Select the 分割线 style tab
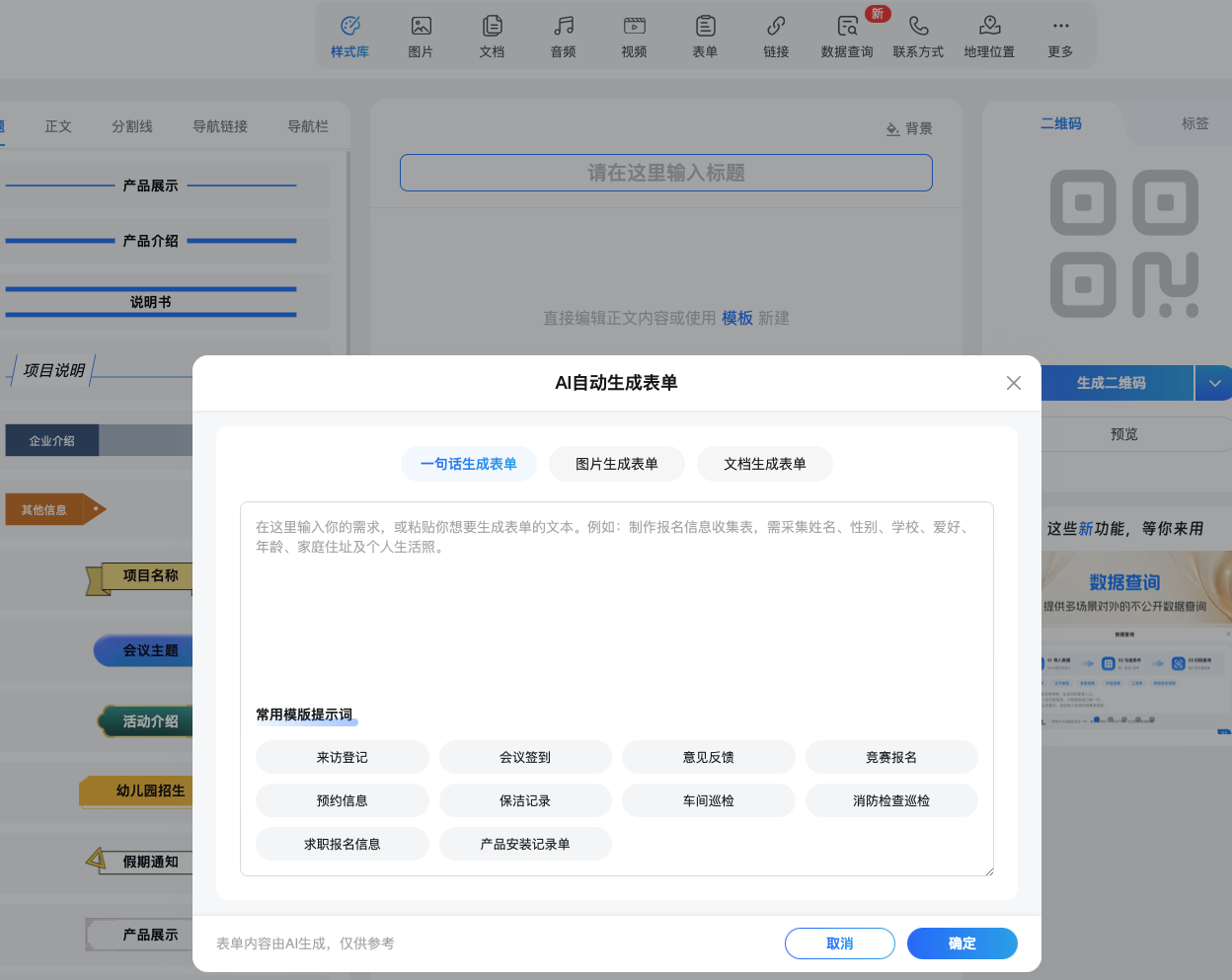Image resolution: width=1232 pixels, height=980 pixels. (x=132, y=126)
